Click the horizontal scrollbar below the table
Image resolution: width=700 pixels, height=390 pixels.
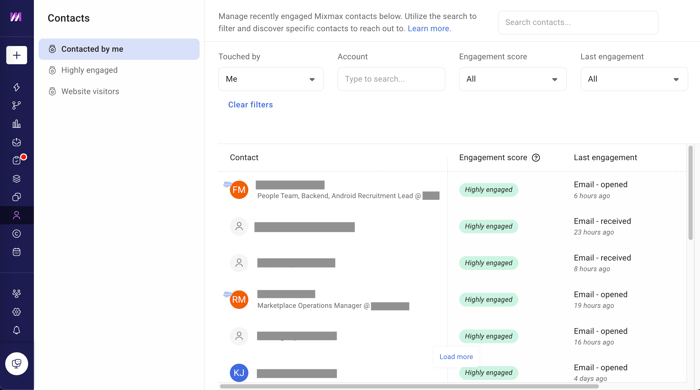409,386
